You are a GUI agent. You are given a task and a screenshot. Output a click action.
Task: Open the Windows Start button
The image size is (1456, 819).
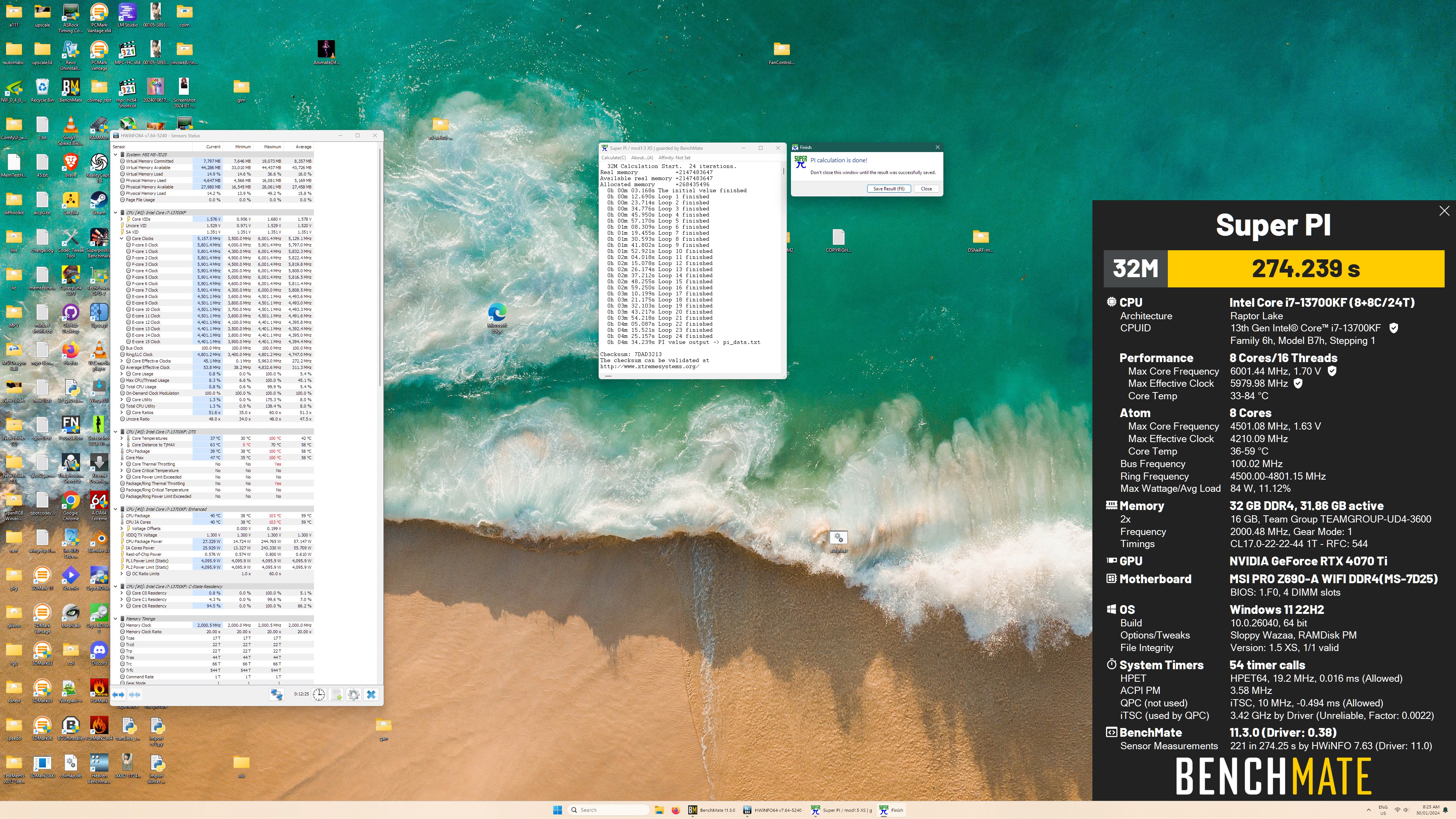557,810
